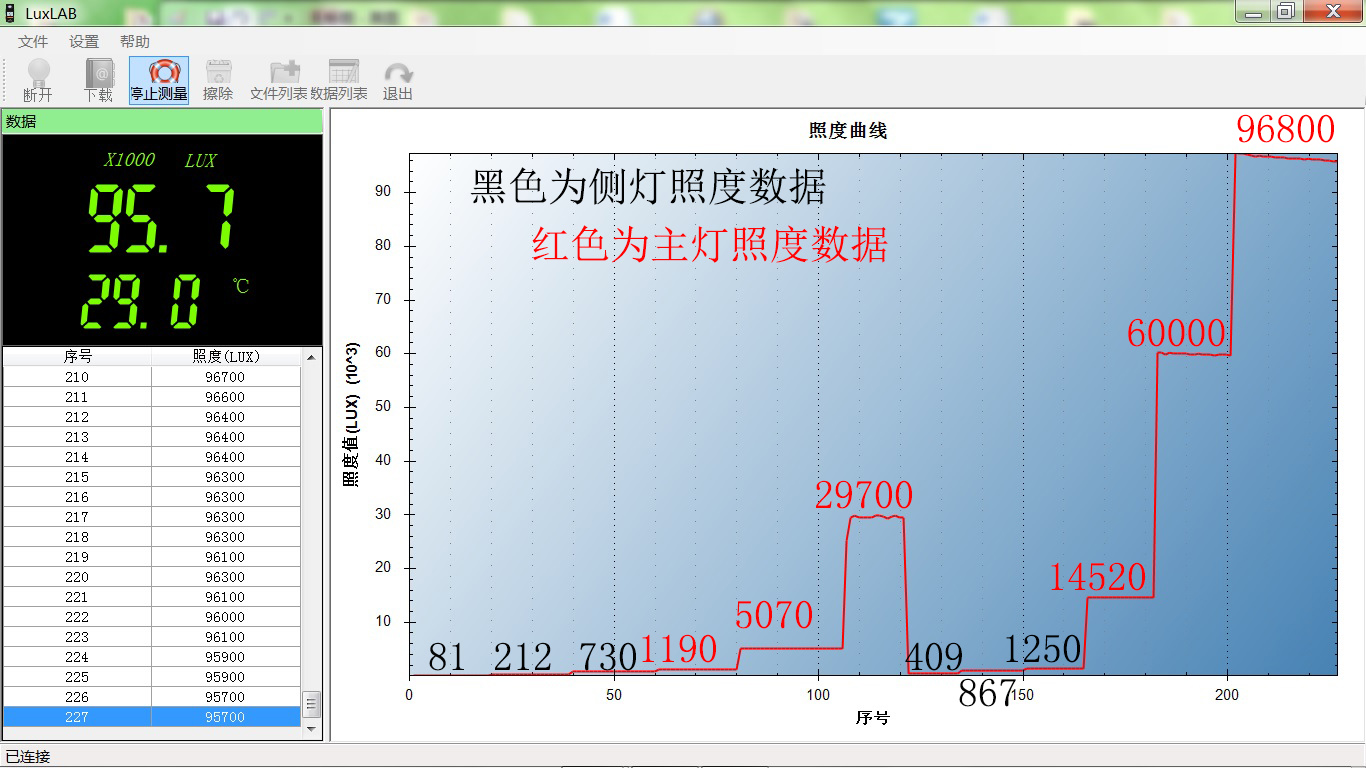Click the 退出 exit toolbar icon

pyautogui.click(x=398, y=80)
